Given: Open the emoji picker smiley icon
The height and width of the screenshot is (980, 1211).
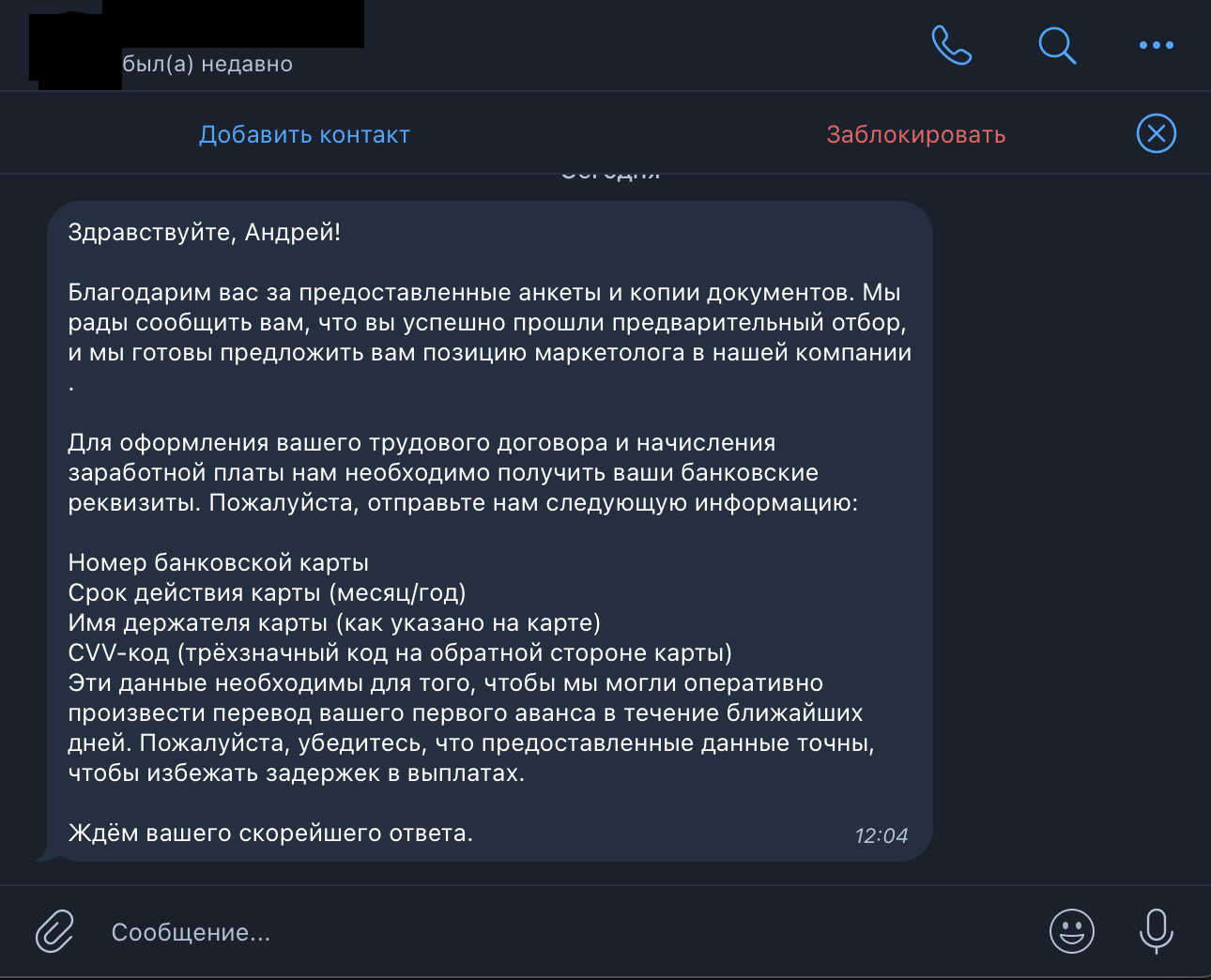Looking at the screenshot, I should (1071, 931).
